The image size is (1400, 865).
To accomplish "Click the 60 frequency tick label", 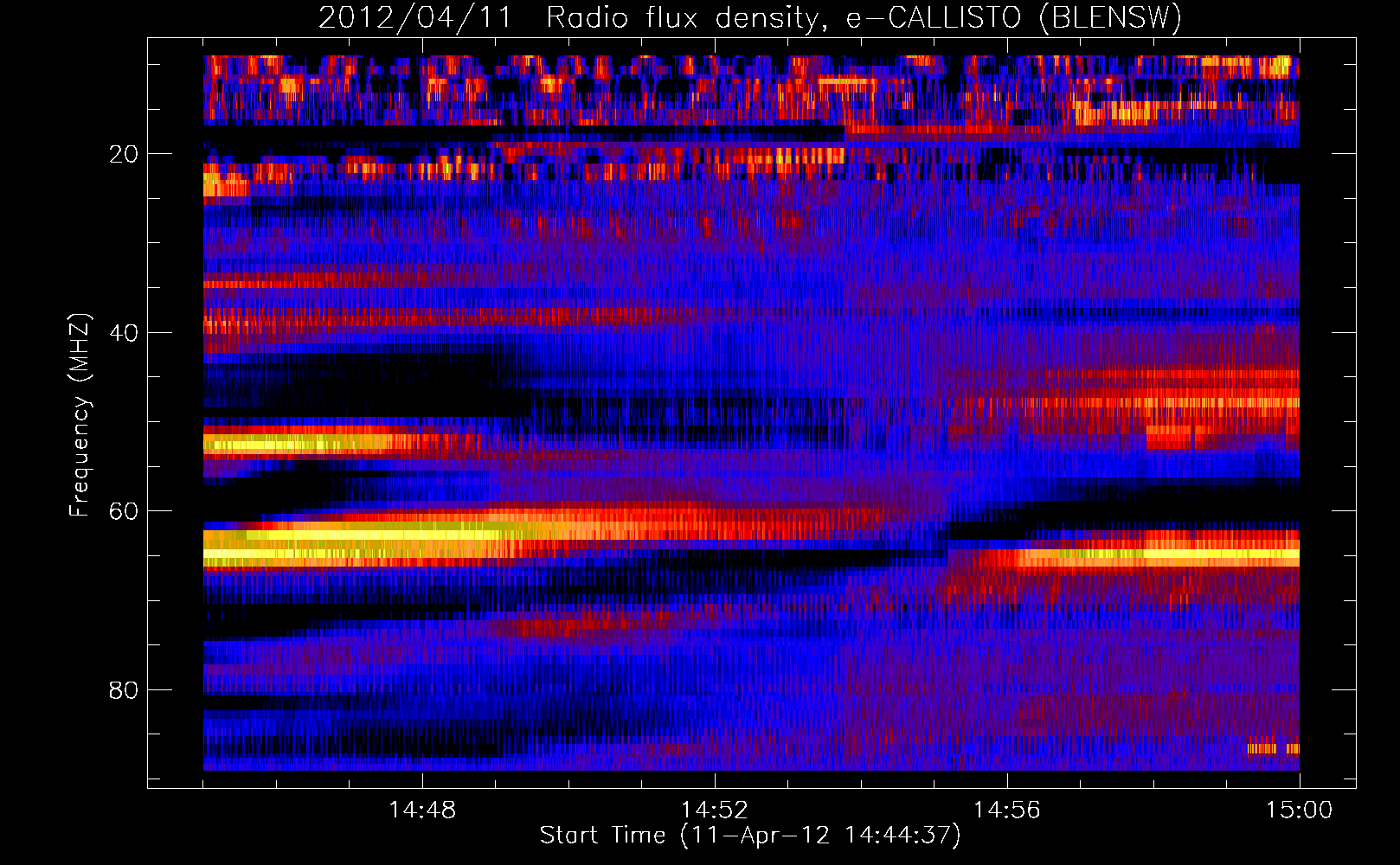I will [124, 511].
